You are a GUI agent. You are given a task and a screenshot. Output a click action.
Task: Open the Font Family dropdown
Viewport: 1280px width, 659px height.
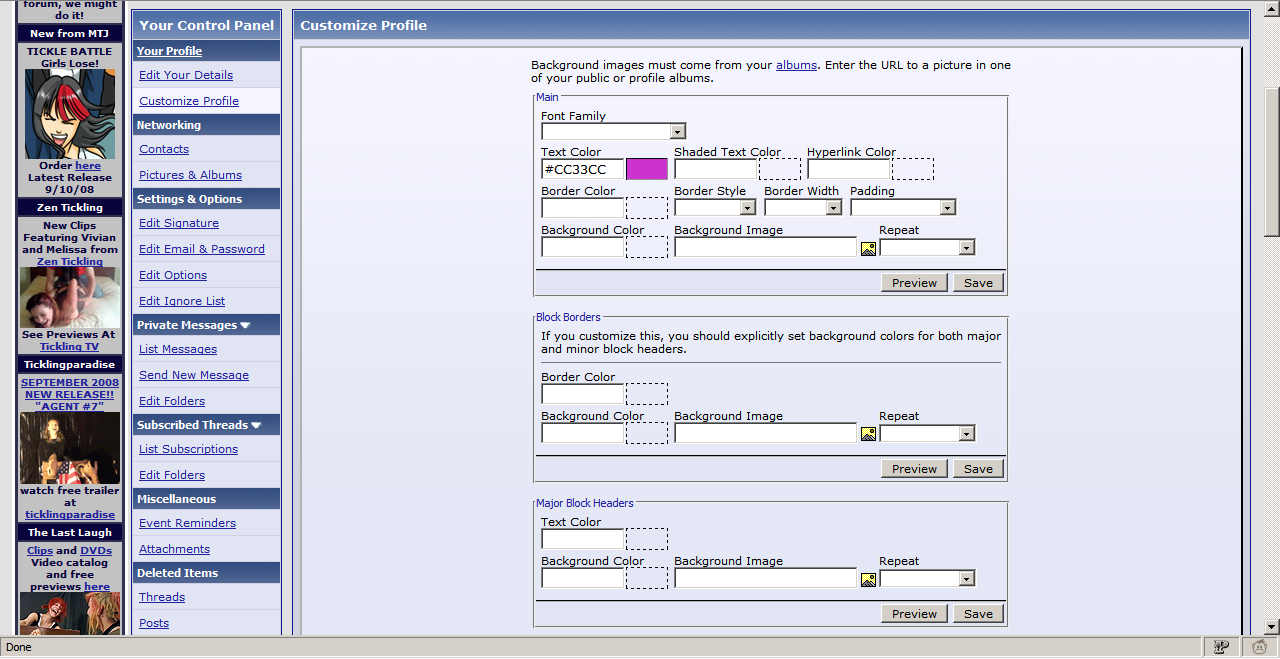tap(677, 131)
